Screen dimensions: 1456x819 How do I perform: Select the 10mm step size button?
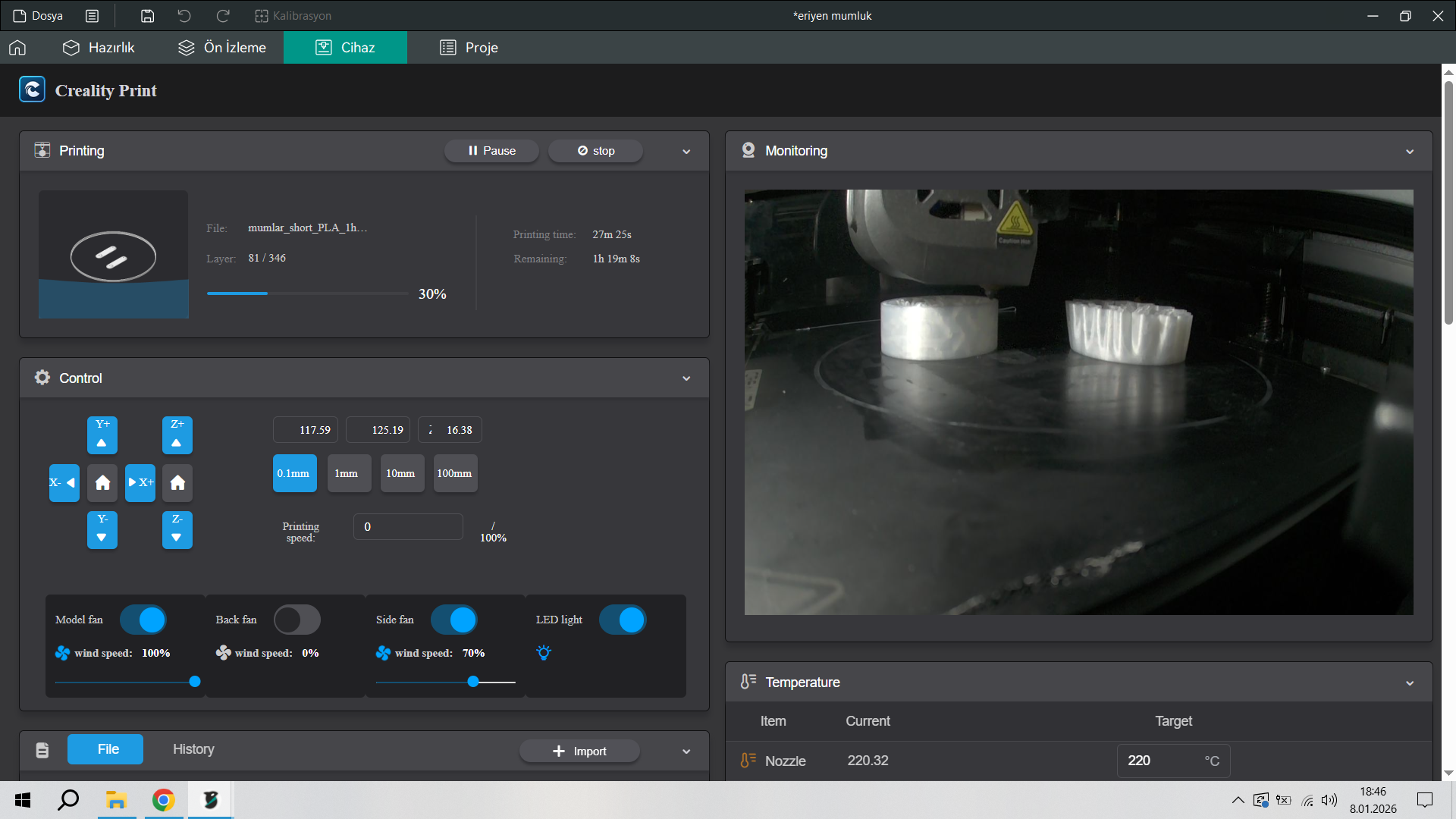(x=401, y=473)
